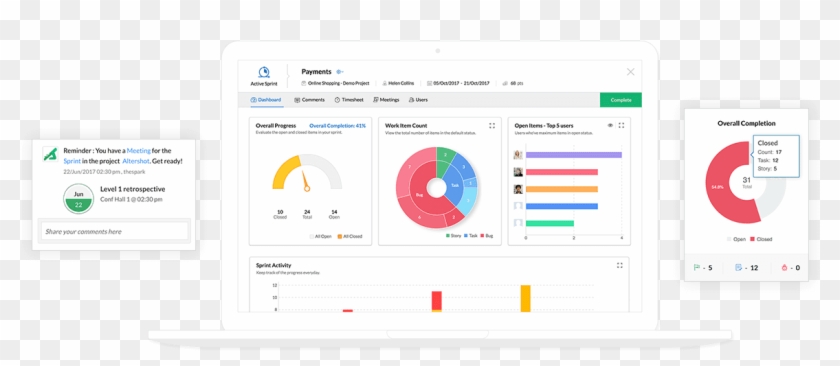The height and width of the screenshot is (366, 840).
Task: Toggle the All Closed legend entry
Action: pos(350,236)
